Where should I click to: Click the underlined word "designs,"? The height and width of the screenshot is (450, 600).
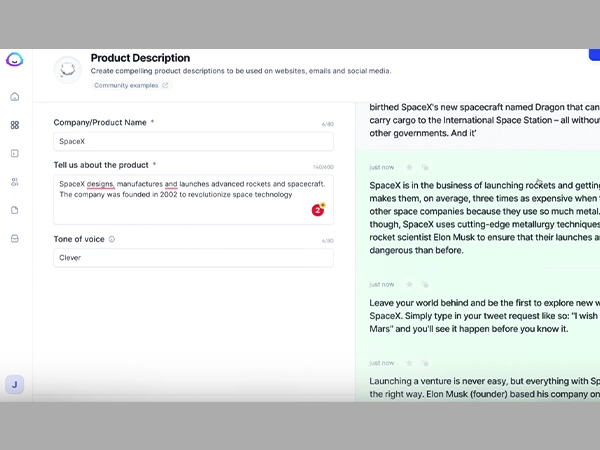click(101, 184)
